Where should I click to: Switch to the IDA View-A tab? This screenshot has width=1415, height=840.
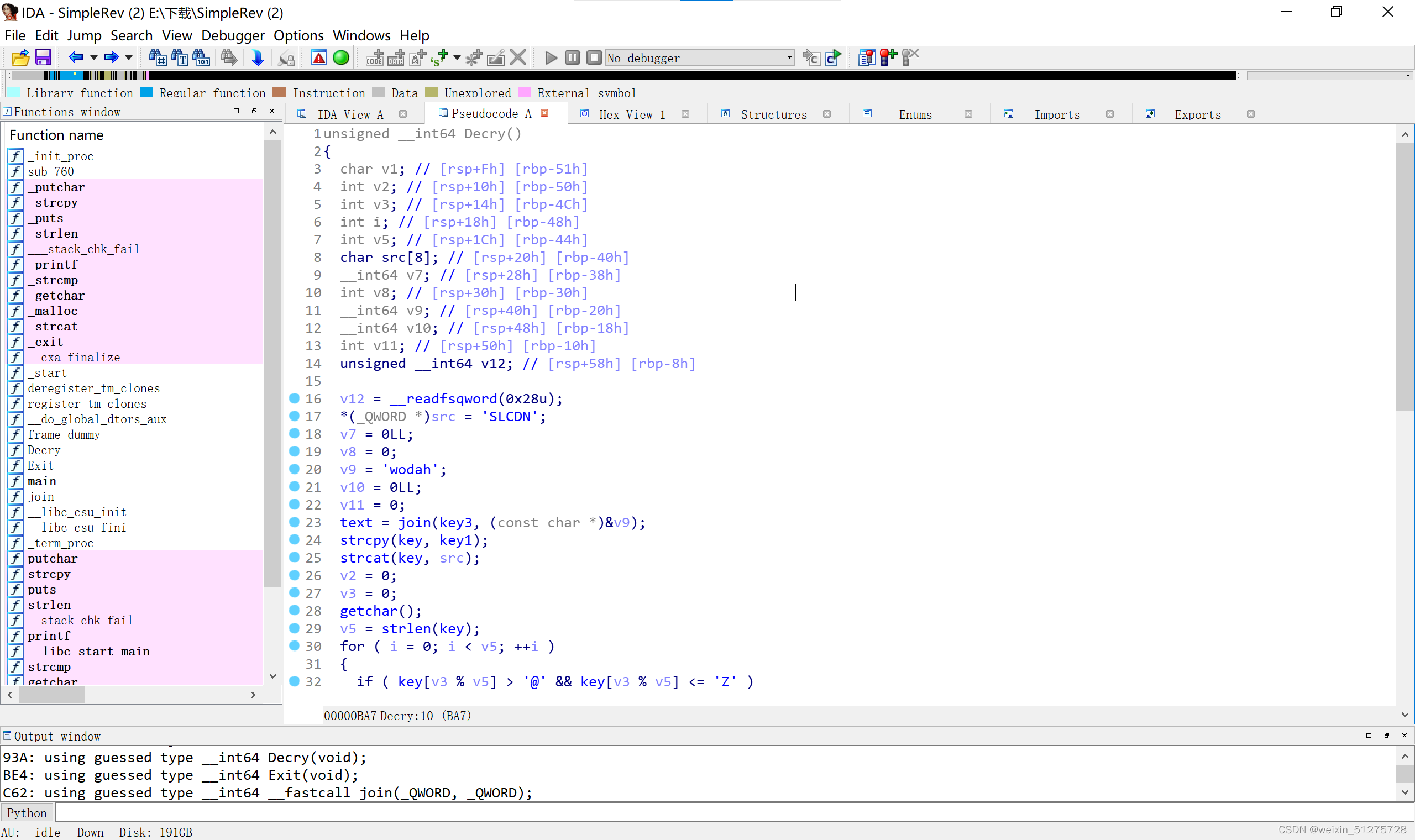tap(350, 114)
